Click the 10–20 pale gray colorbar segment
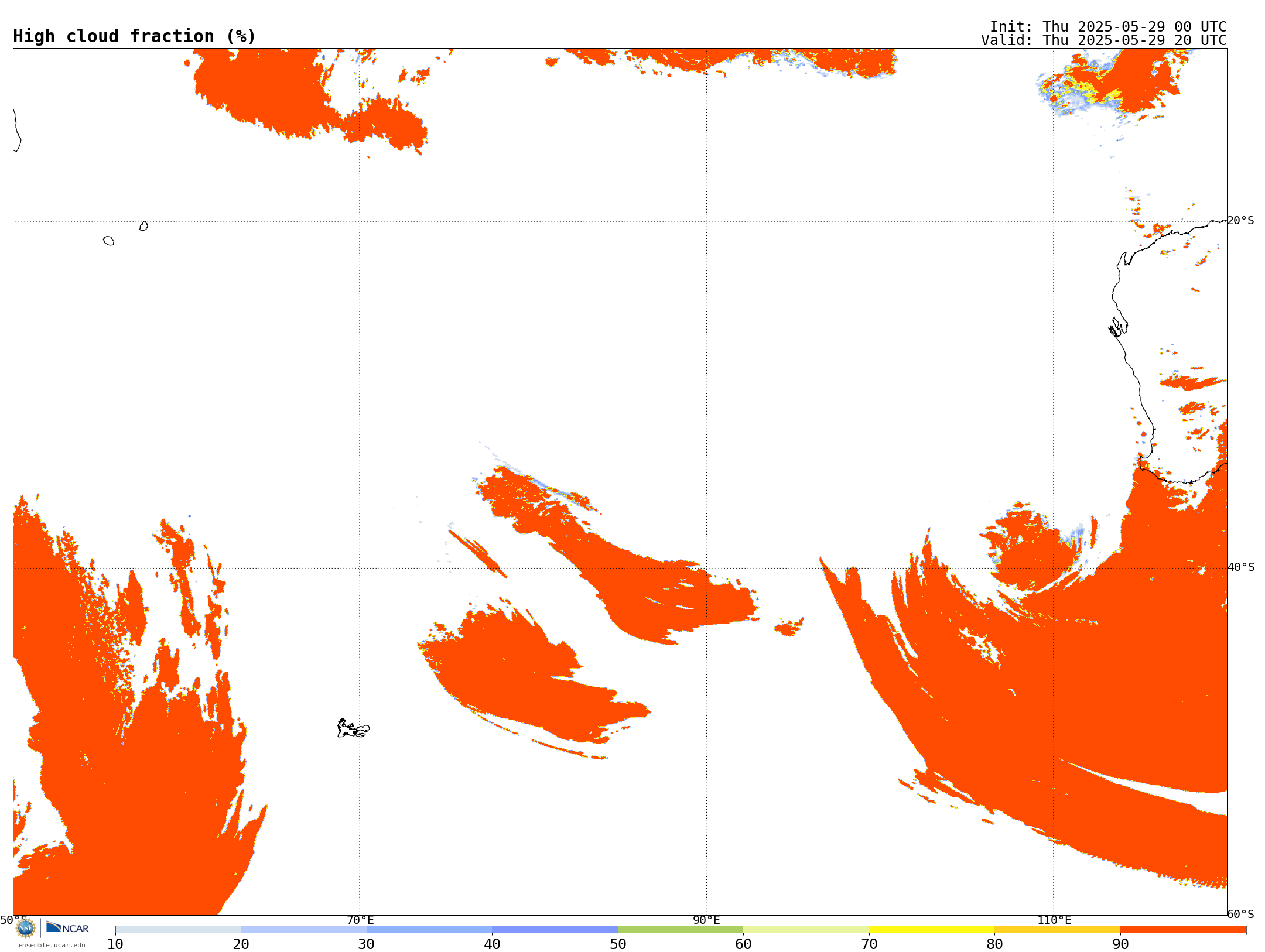1265x952 pixels. (178, 930)
